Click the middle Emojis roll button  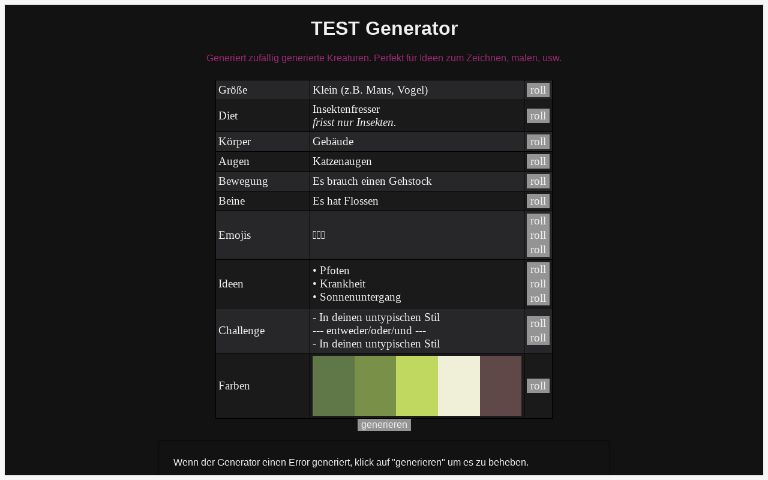538,235
